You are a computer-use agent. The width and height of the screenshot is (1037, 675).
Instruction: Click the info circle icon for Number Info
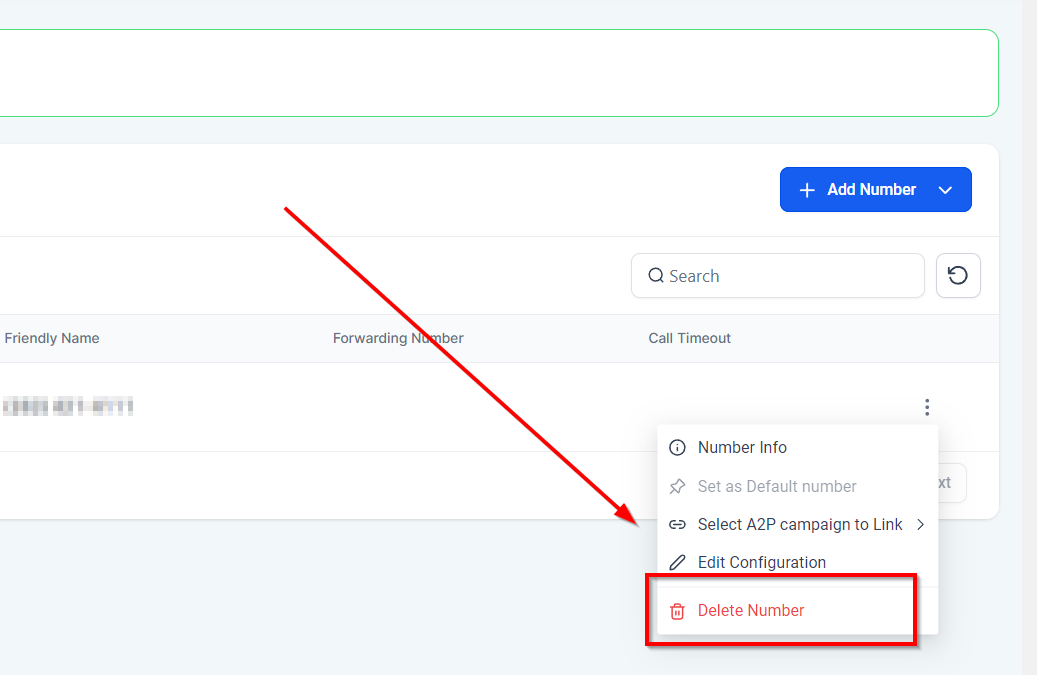click(677, 448)
